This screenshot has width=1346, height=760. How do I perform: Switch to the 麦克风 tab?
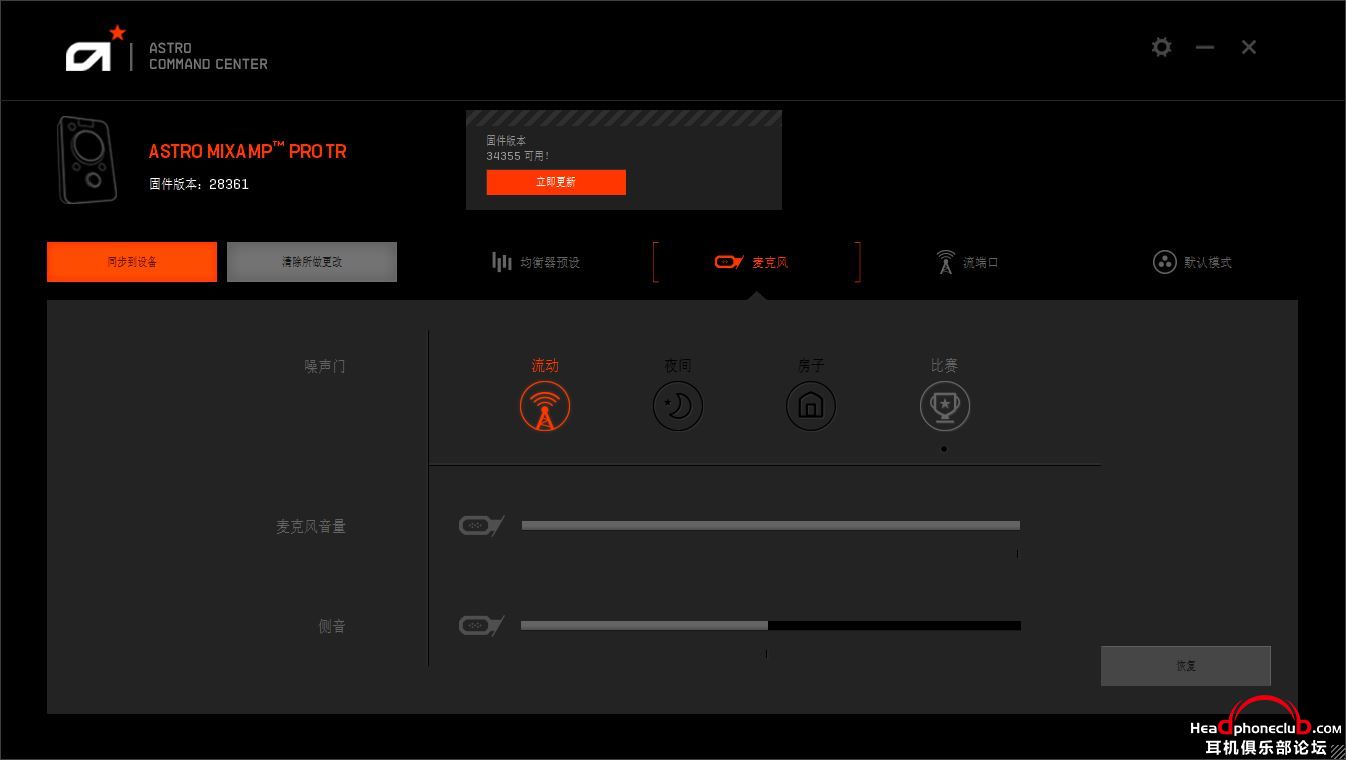(x=756, y=262)
